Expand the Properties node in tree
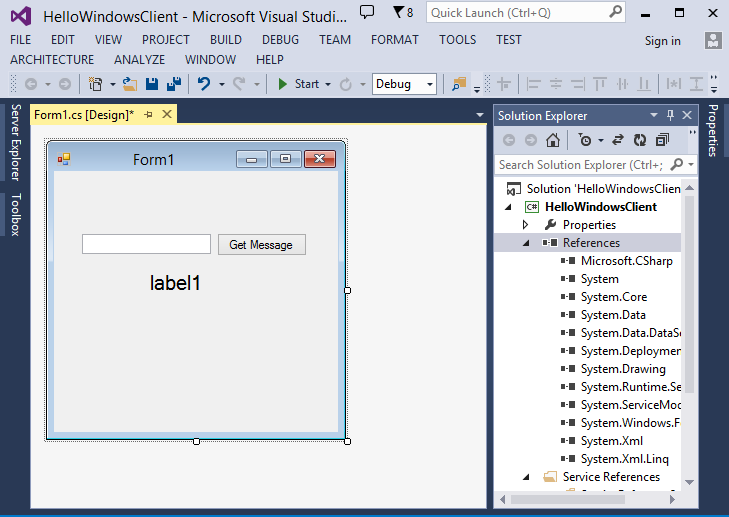The height and width of the screenshot is (517, 729). point(525,225)
